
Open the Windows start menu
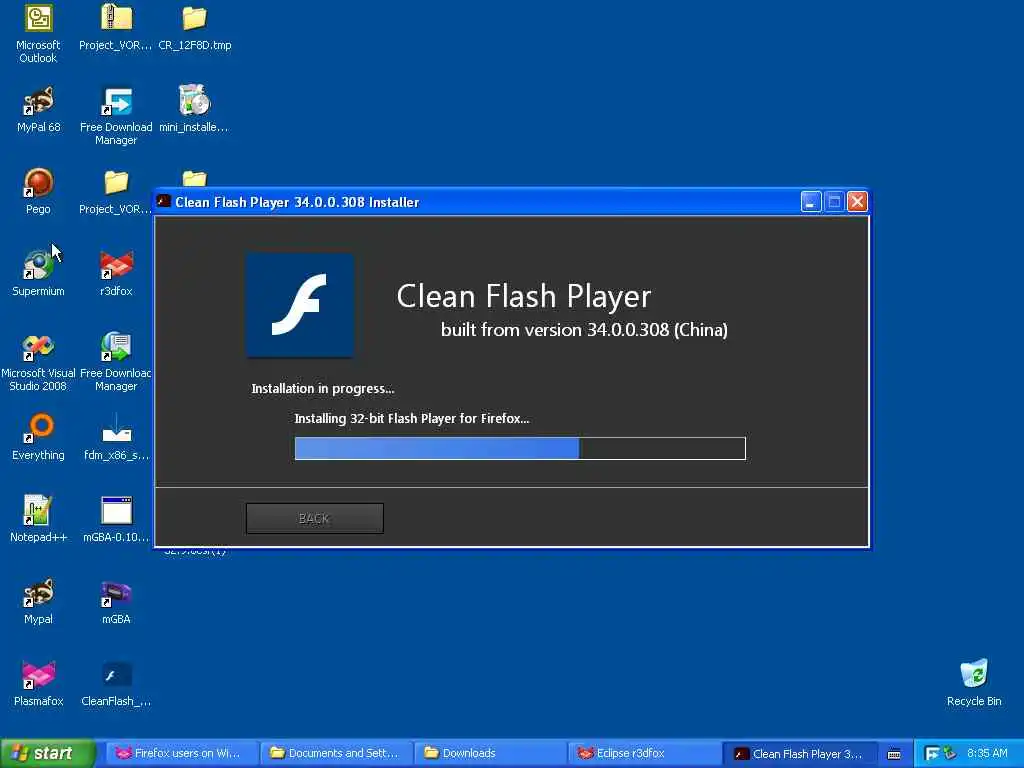[x=48, y=753]
